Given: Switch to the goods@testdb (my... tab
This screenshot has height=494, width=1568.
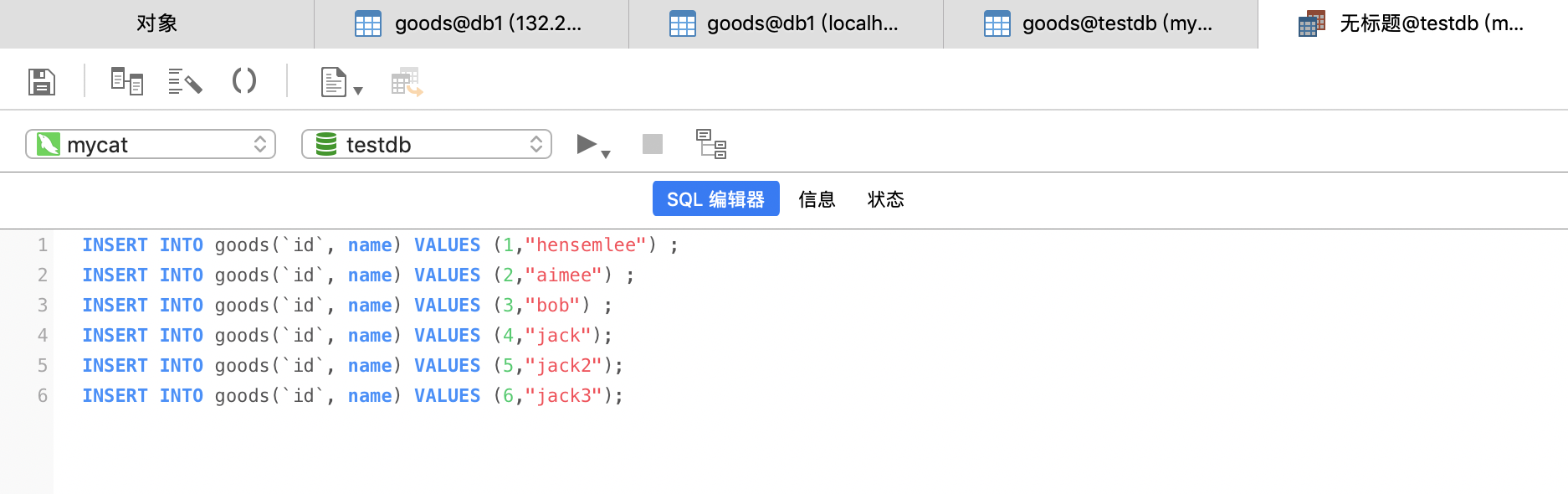Looking at the screenshot, I should (1100, 23).
